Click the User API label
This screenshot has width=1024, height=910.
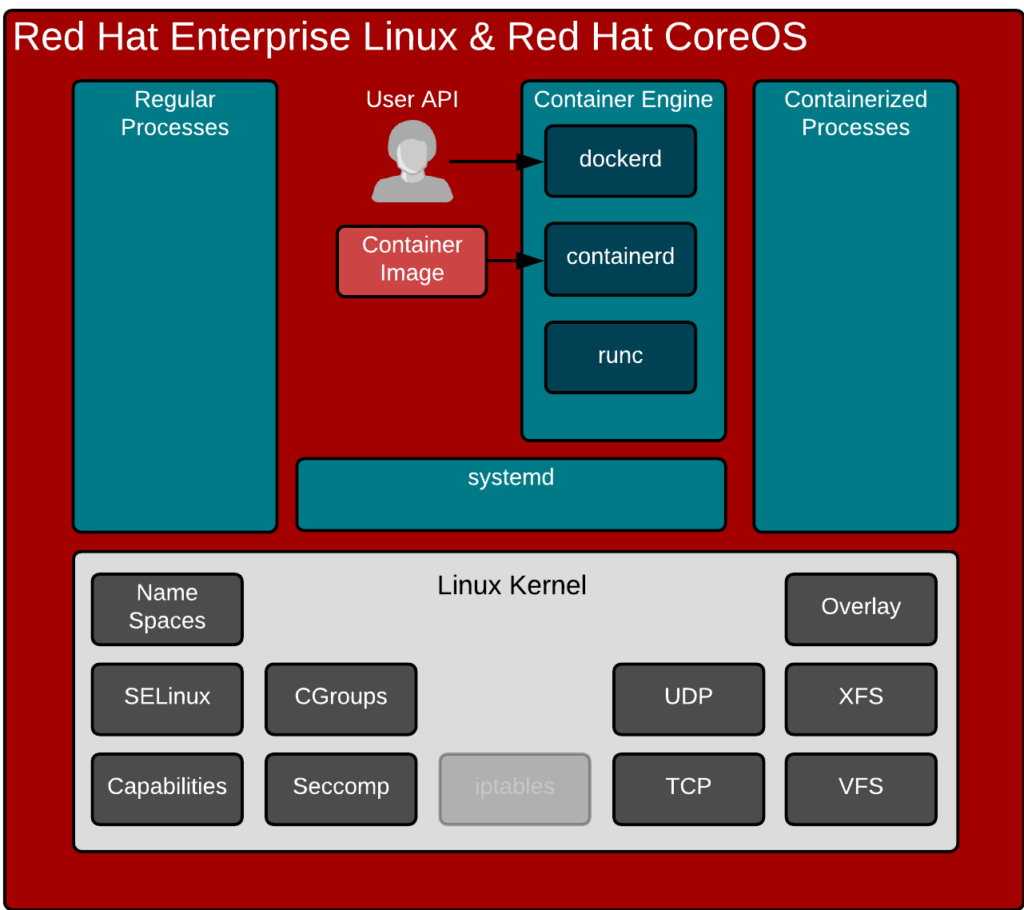[412, 99]
